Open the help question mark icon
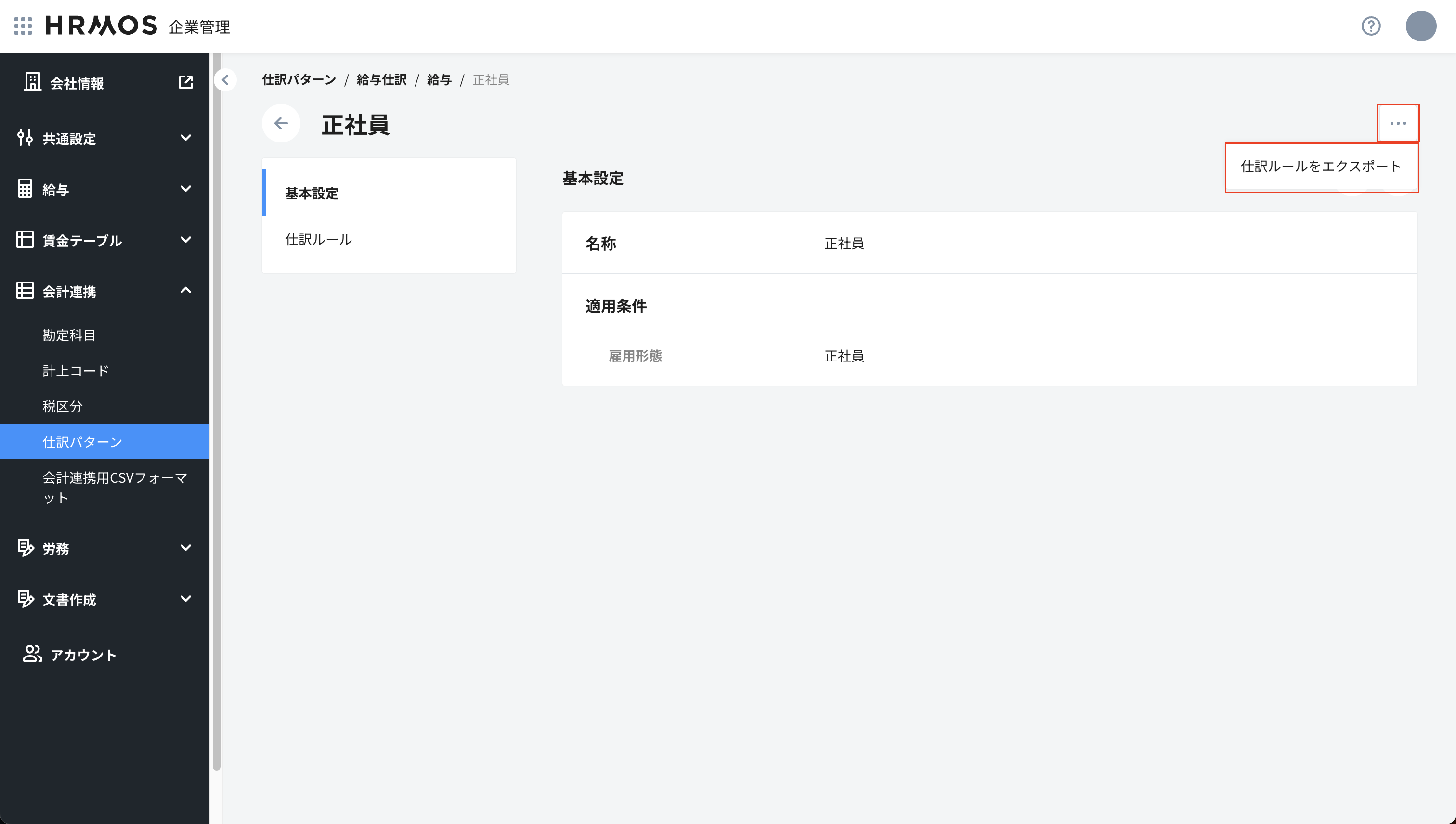Screen dimensions: 1456x824 (1370, 26)
